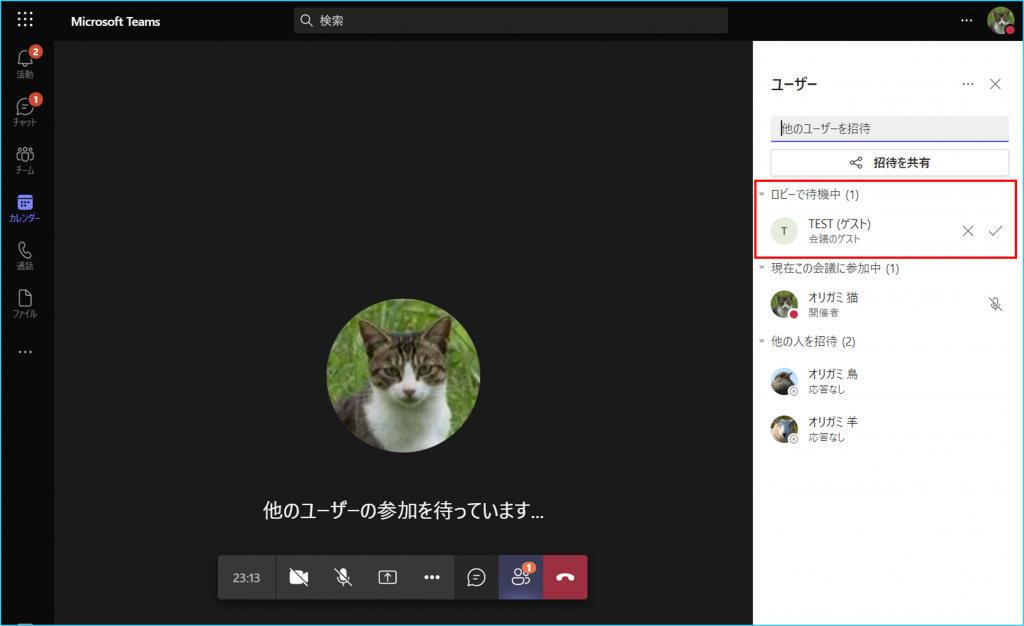Hang up the call with red button

point(566,577)
